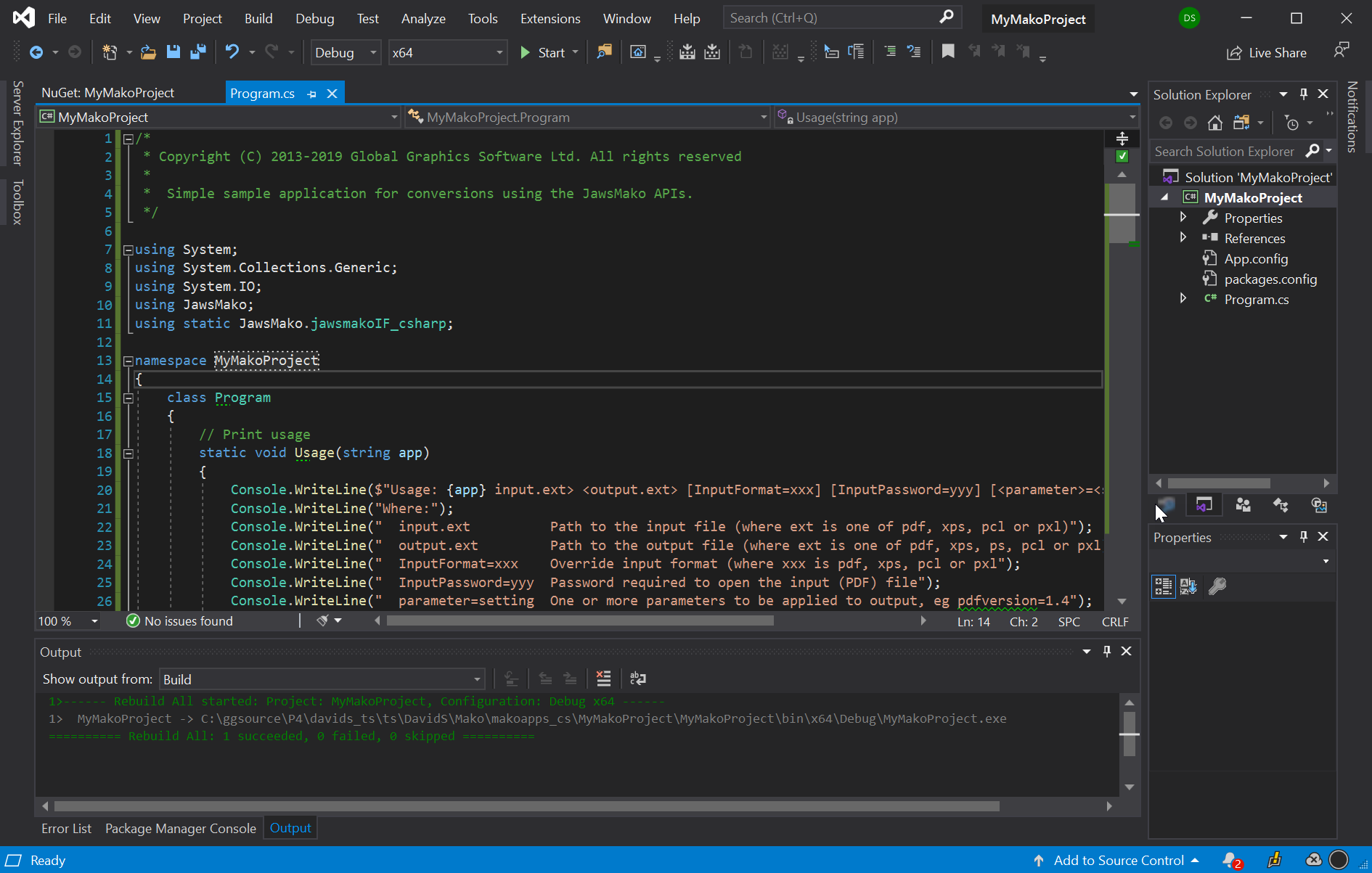1372x873 pixels.
Task: Click the Save All toolbar icon
Action: pyautogui.click(x=197, y=52)
